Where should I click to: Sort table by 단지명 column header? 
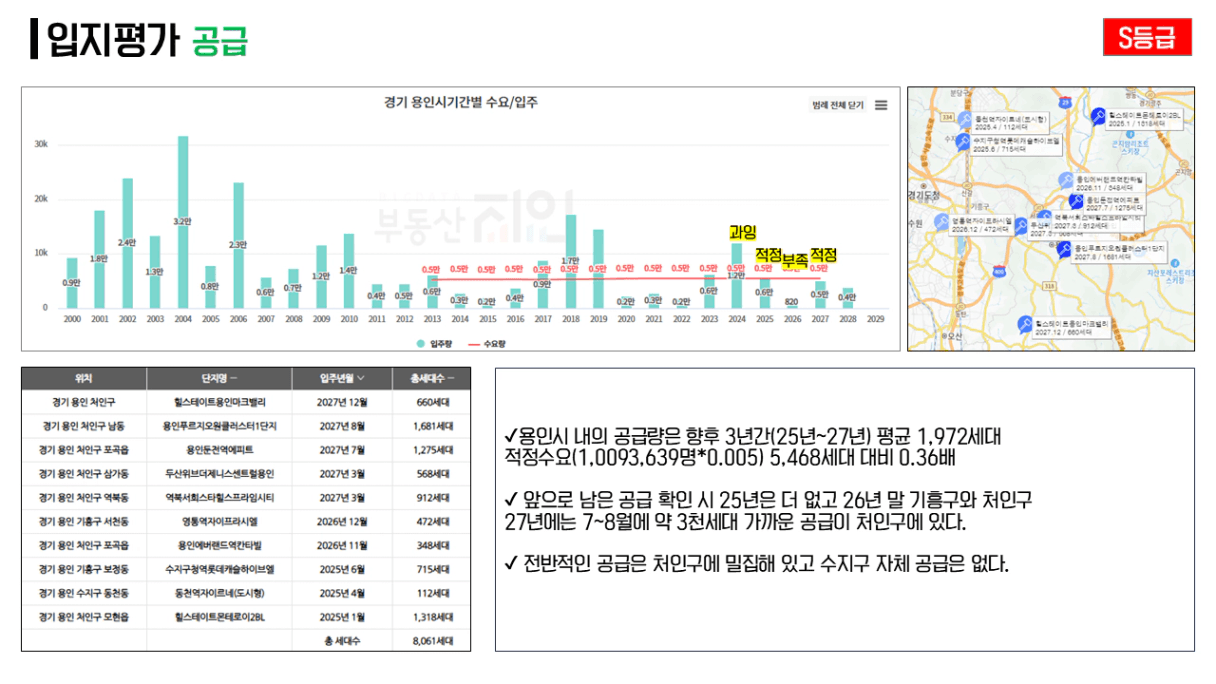(x=219, y=379)
